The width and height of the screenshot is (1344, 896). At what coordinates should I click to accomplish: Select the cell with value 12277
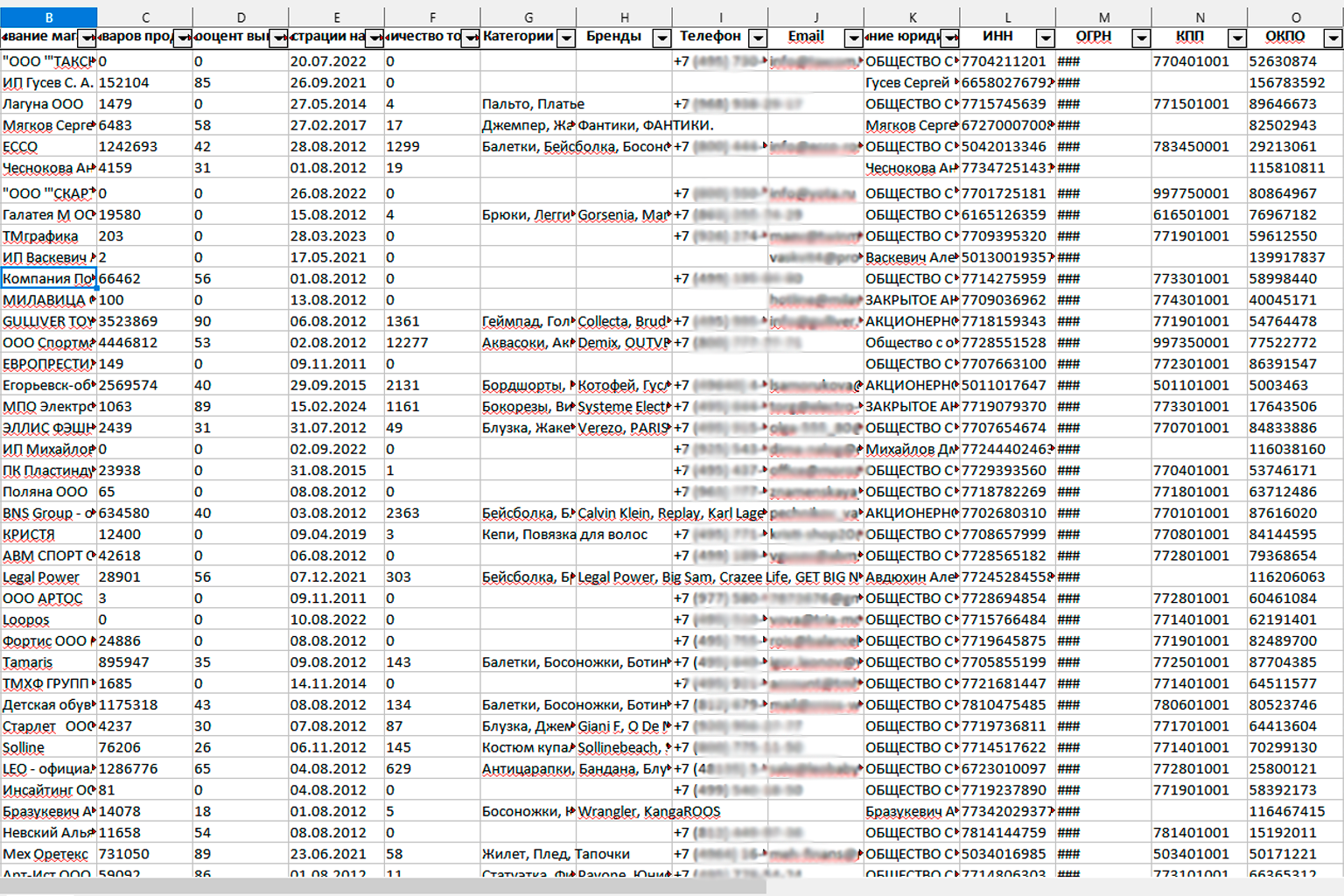[431, 343]
